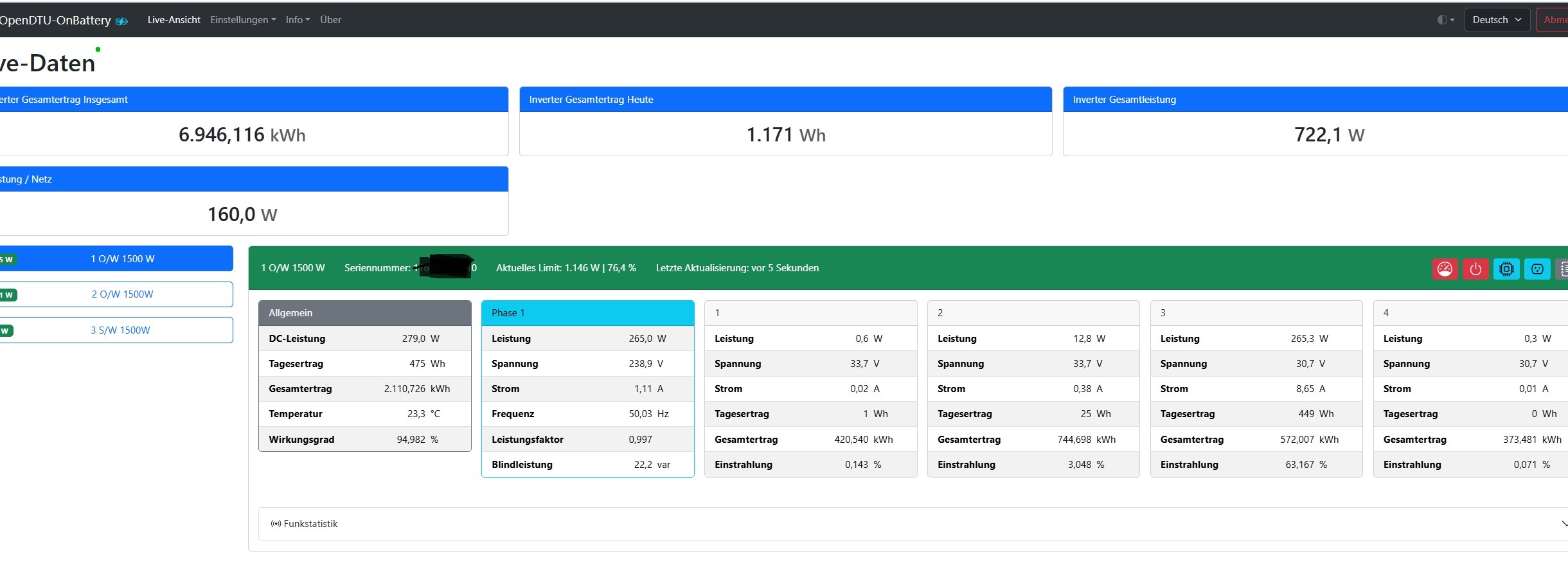Show inverter info via the chip icon
Screen dimensions: 1568x583
[1506, 269]
